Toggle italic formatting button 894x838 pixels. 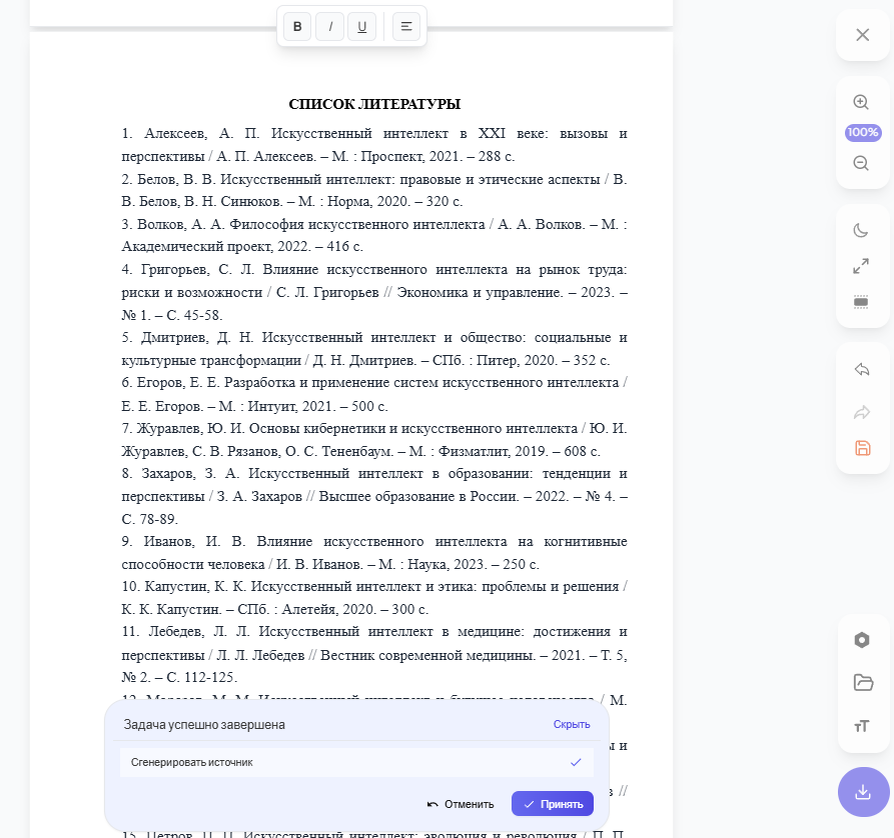[x=330, y=26]
